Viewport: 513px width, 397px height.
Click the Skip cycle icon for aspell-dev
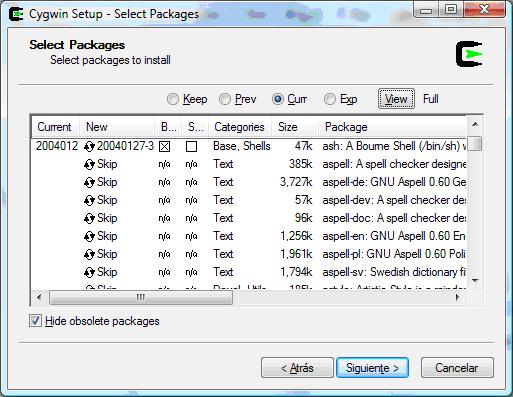[x=89, y=200]
